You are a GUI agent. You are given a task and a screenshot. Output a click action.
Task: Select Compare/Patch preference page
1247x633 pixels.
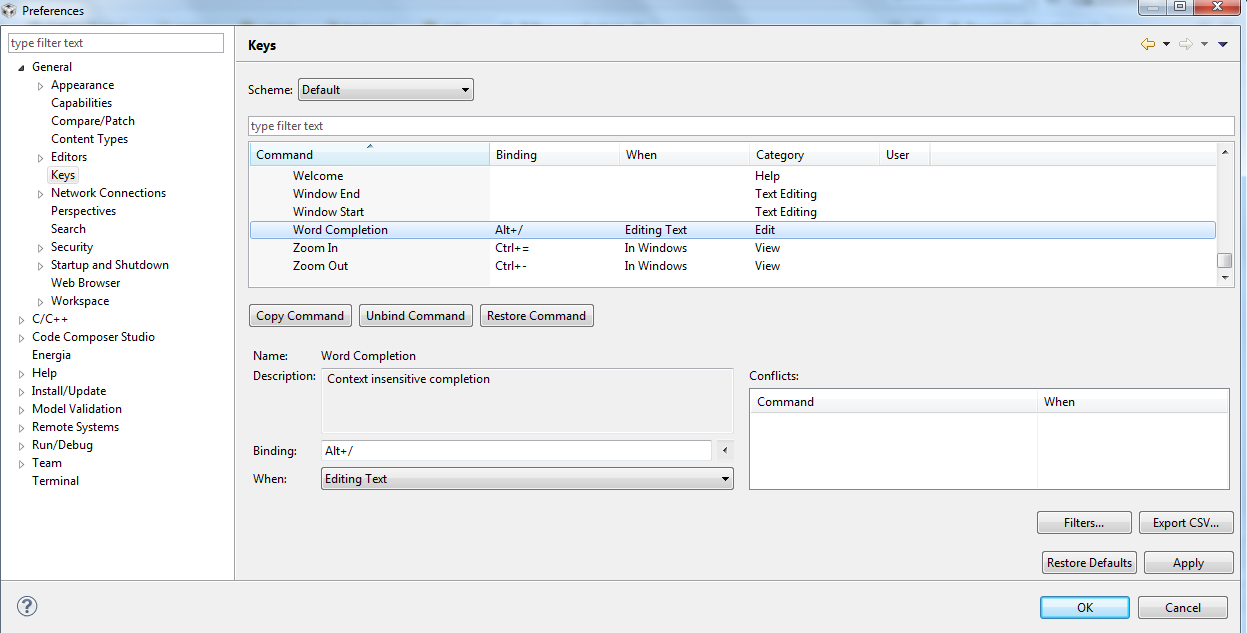[x=92, y=121]
